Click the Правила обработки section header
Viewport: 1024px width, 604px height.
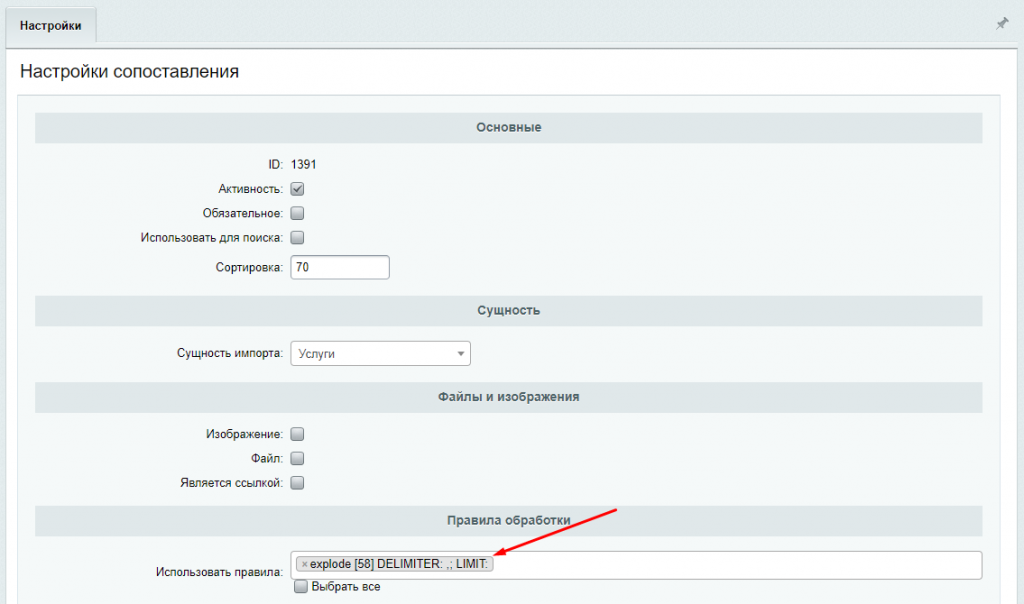click(x=509, y=520)
